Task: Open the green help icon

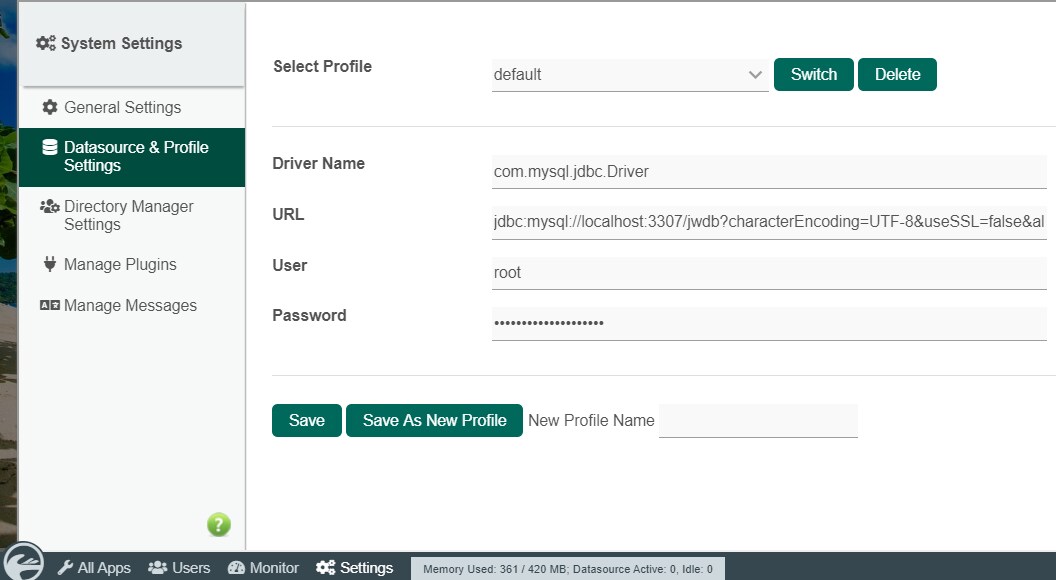Action: tap(218, 524)
